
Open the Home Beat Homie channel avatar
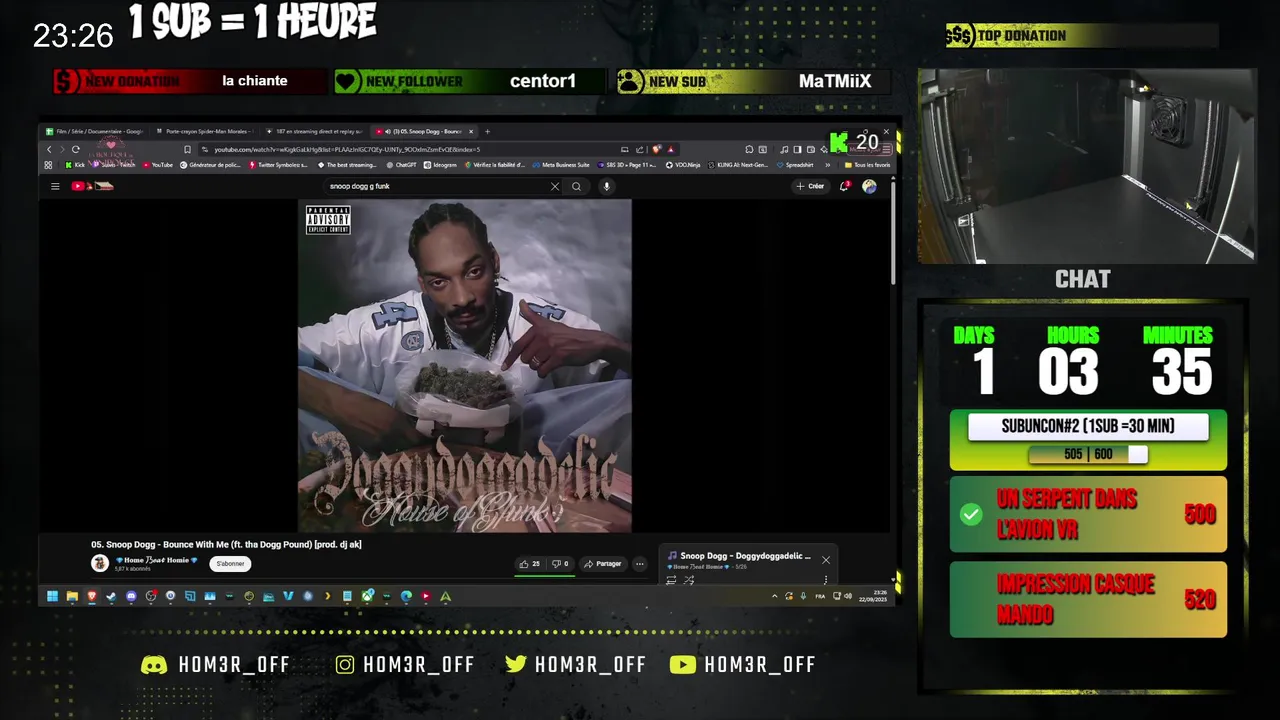pos(100,564)
